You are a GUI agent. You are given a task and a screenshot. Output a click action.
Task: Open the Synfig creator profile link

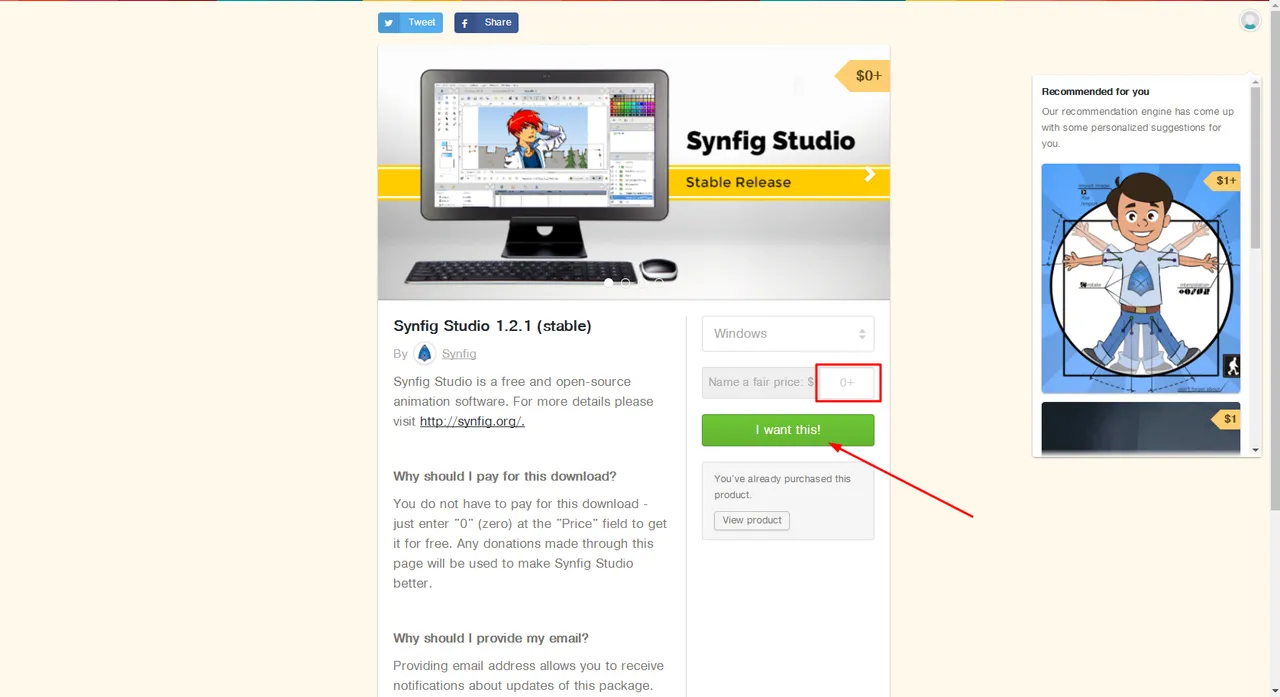(x=459, y=354)
